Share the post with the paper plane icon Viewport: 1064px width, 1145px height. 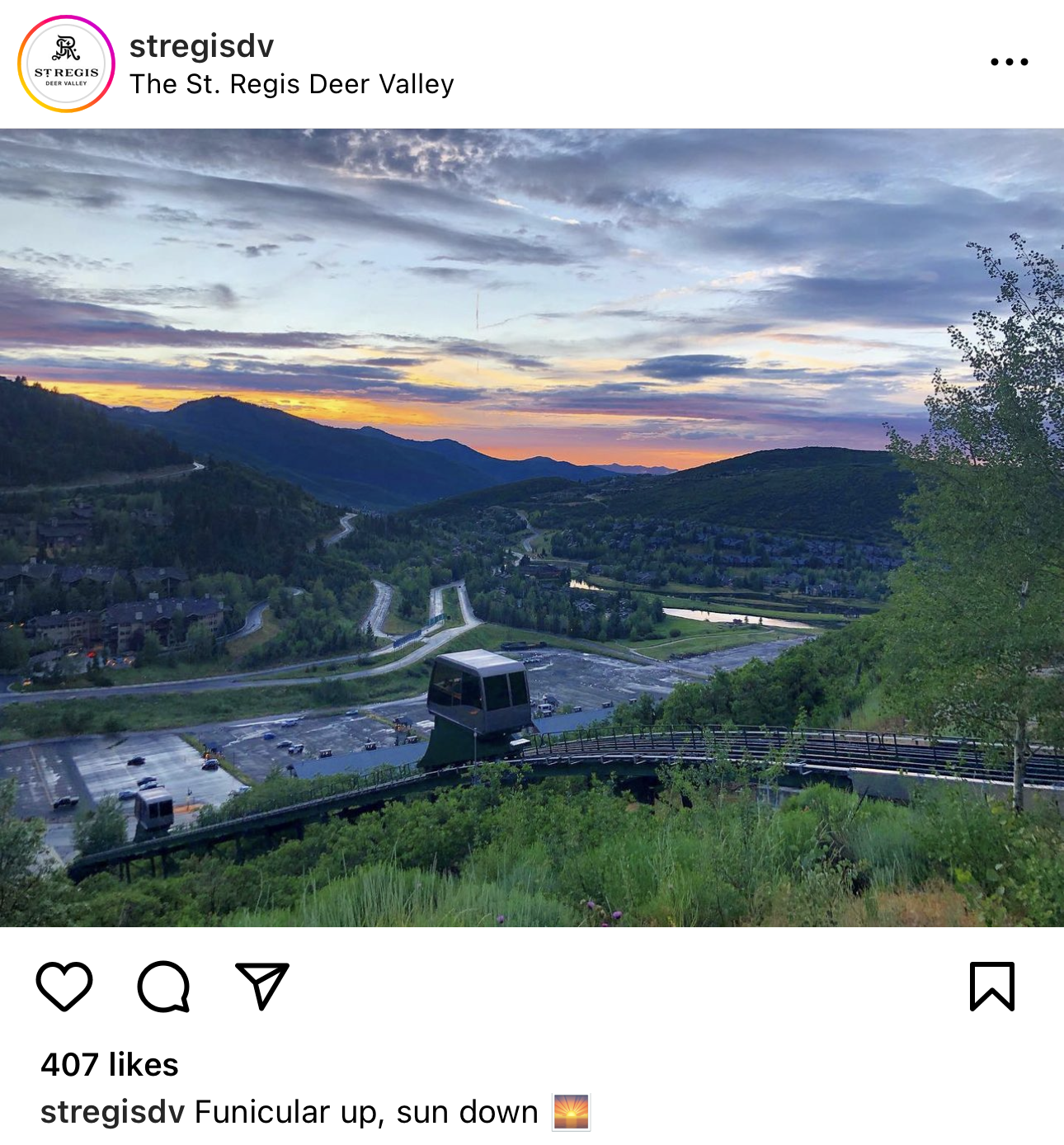pyautogui.click(x=262, y=985)
